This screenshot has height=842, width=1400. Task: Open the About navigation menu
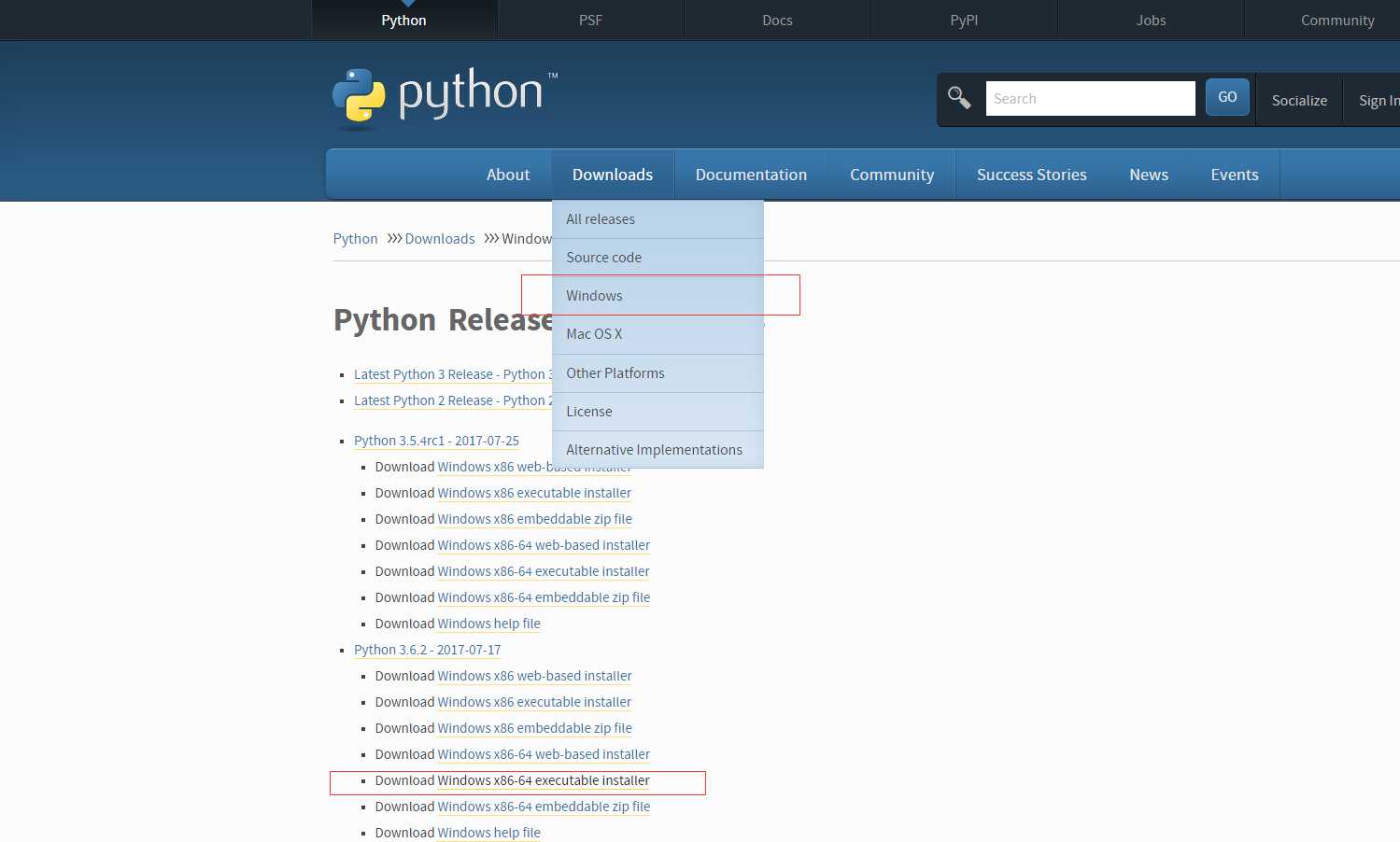[508, 175]
